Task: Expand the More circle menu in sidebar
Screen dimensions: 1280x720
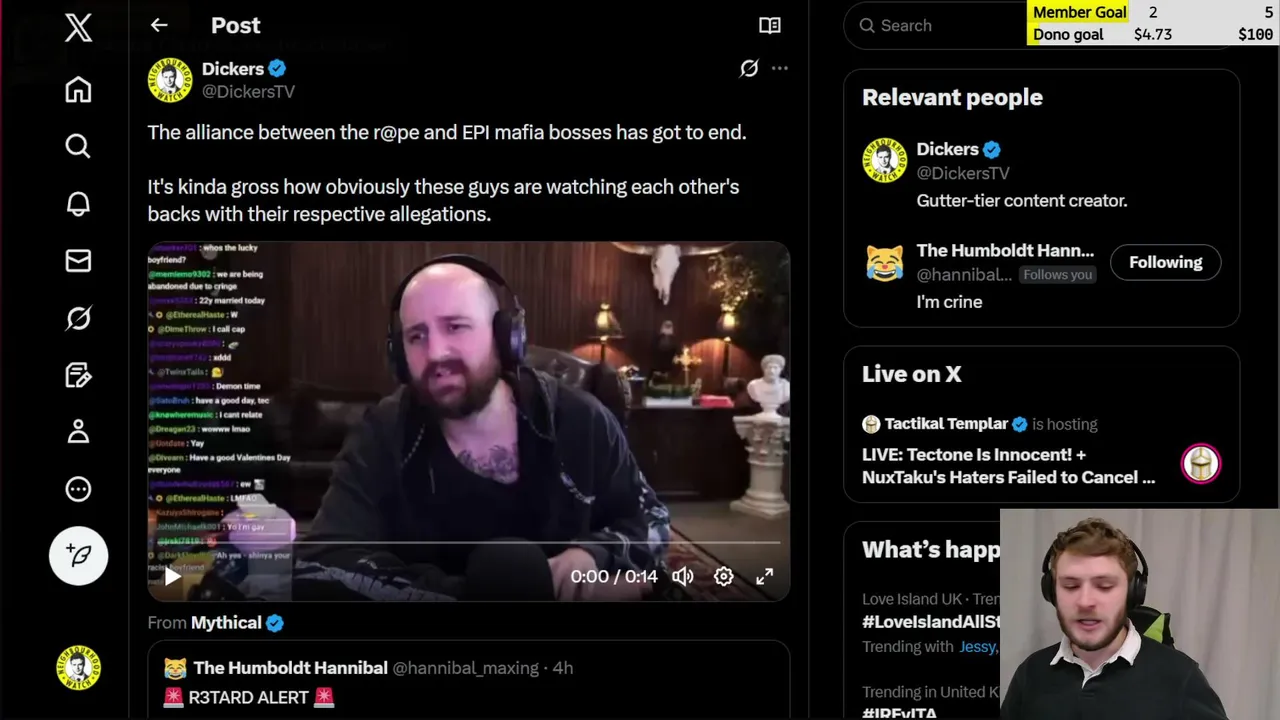Action: 78,489
